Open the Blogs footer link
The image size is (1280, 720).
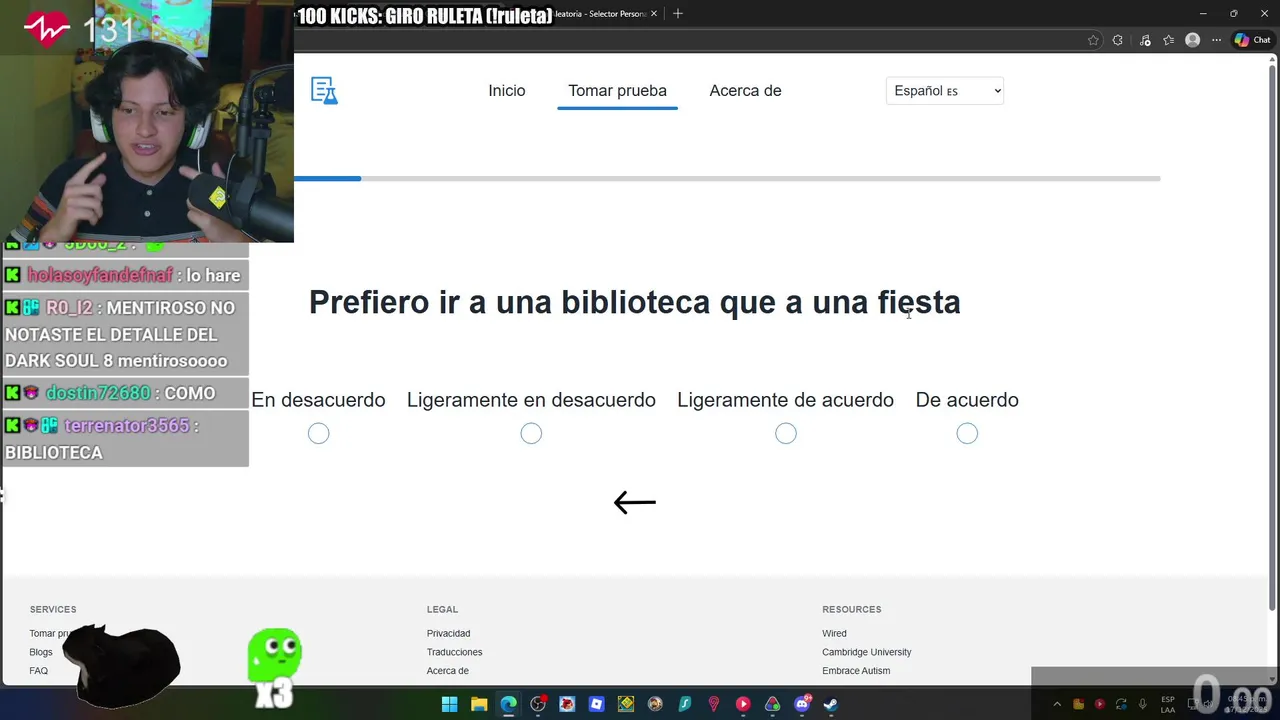click(41, 652)
